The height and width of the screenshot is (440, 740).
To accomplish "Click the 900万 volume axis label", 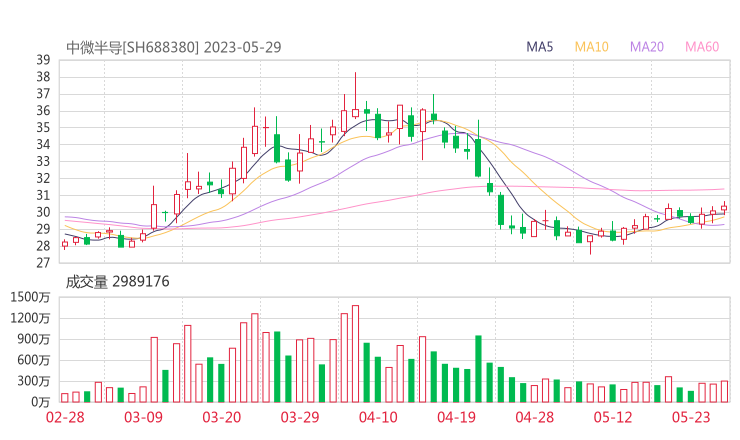I will tap(33, 339).
